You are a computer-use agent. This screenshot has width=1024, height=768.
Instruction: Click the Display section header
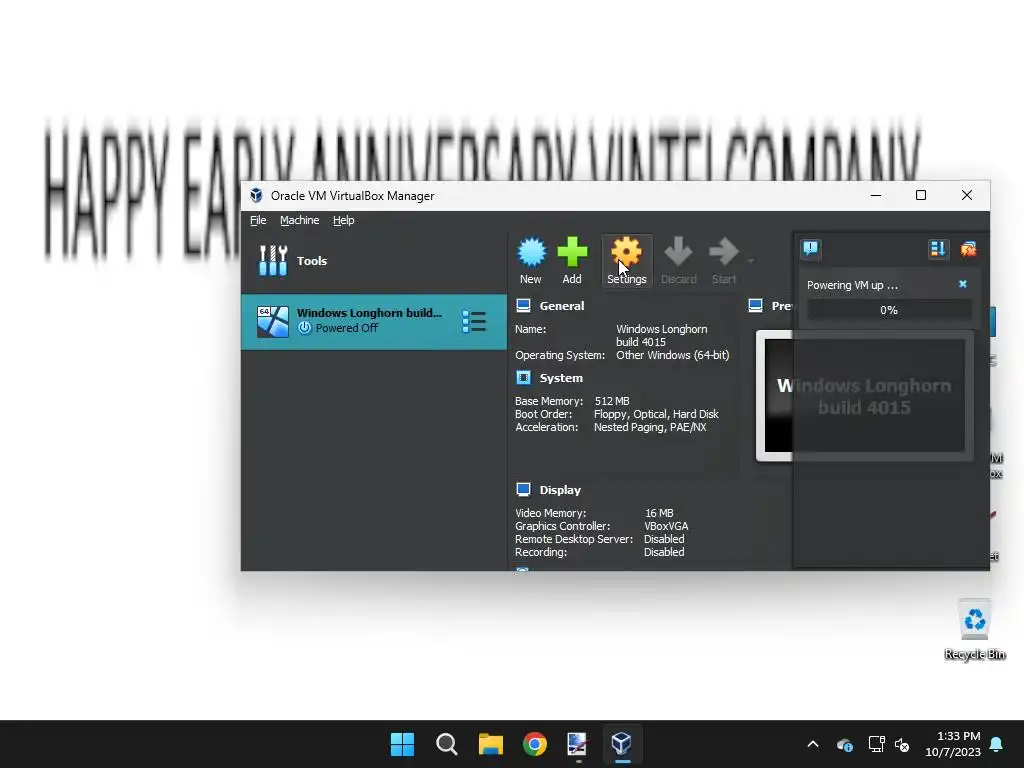tap(560, 490)
